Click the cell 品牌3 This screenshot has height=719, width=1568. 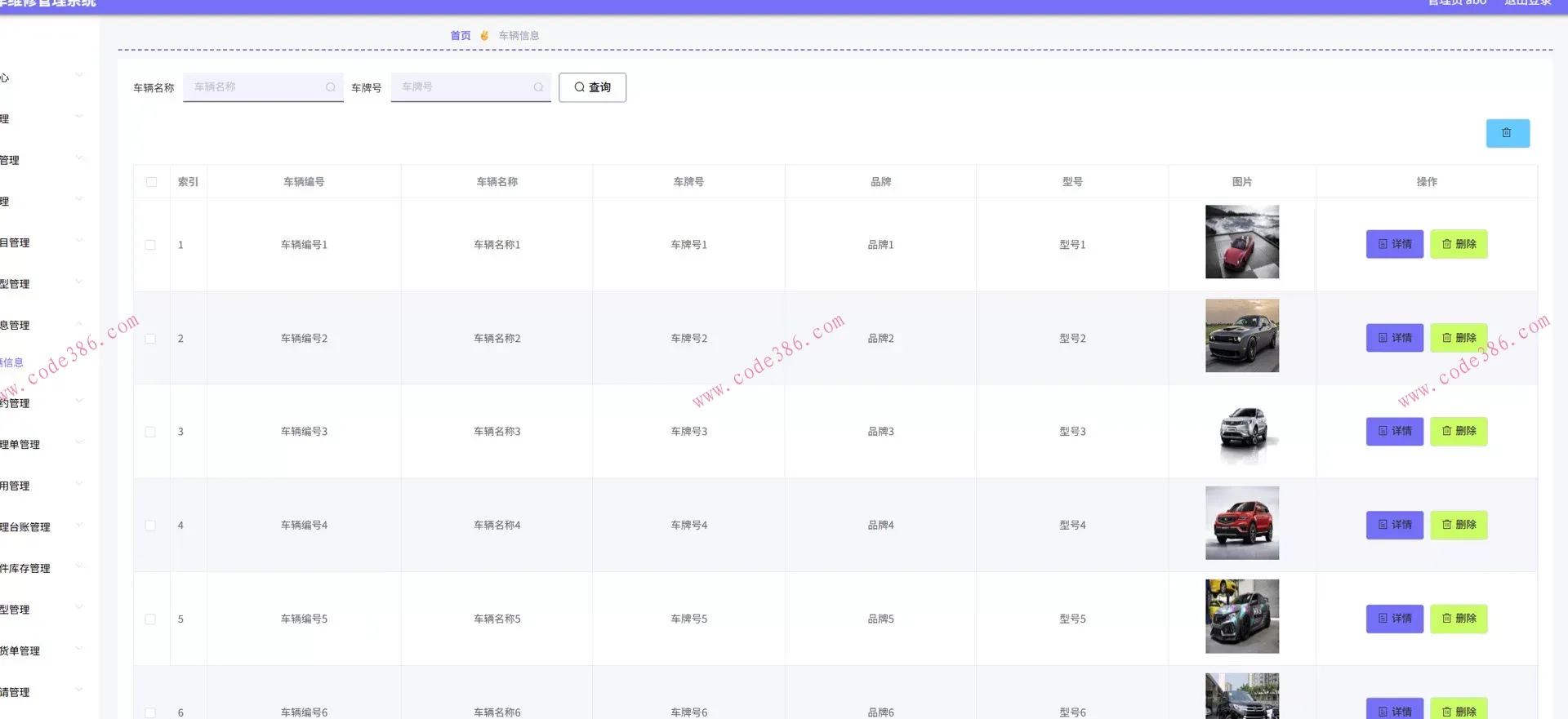[x=880, y=432]
